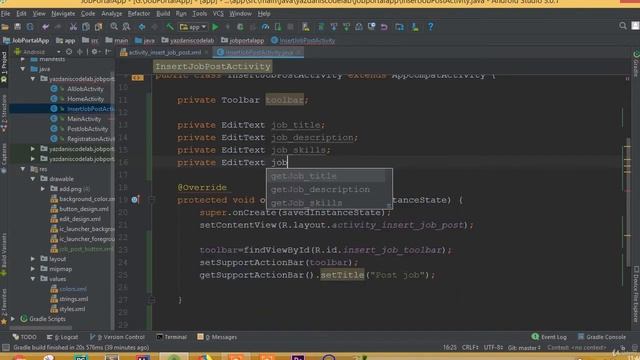
Task: Open the Event Log
Action: 549,337
